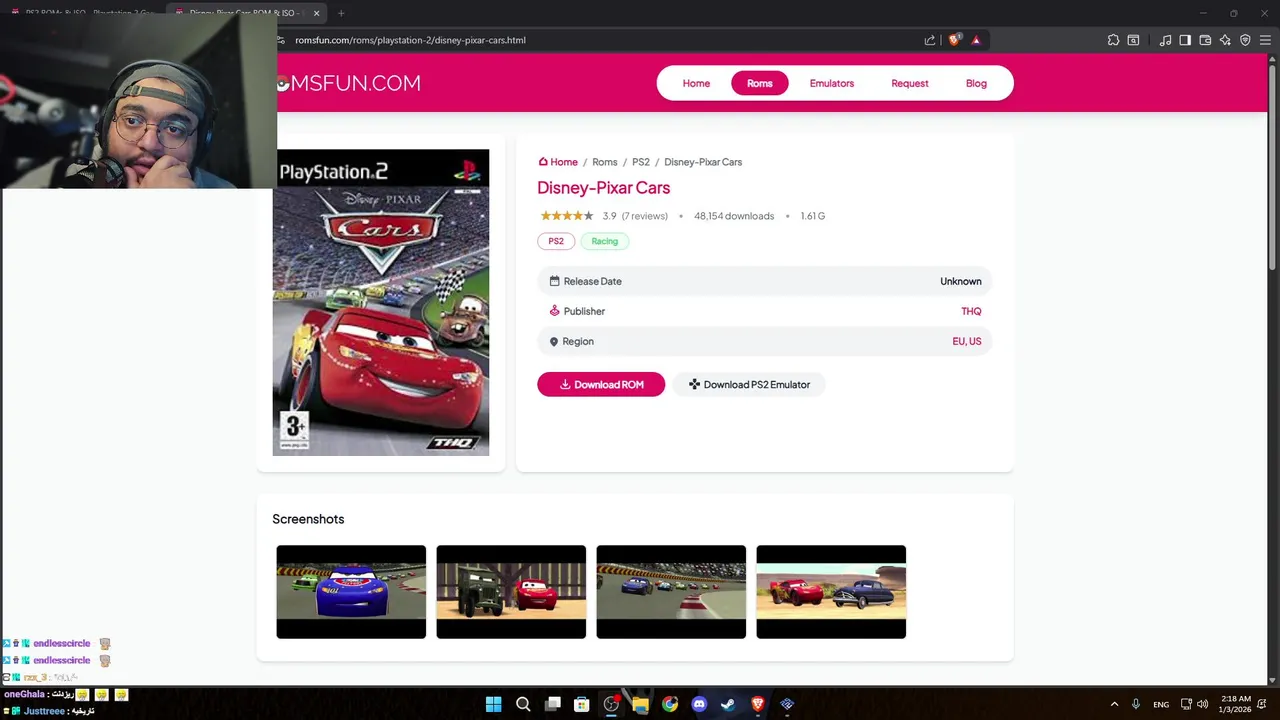Screen dimensions: 1280x720
Task: Open the clock showing 2:18 AM
Action: [x=1236, y=704]
